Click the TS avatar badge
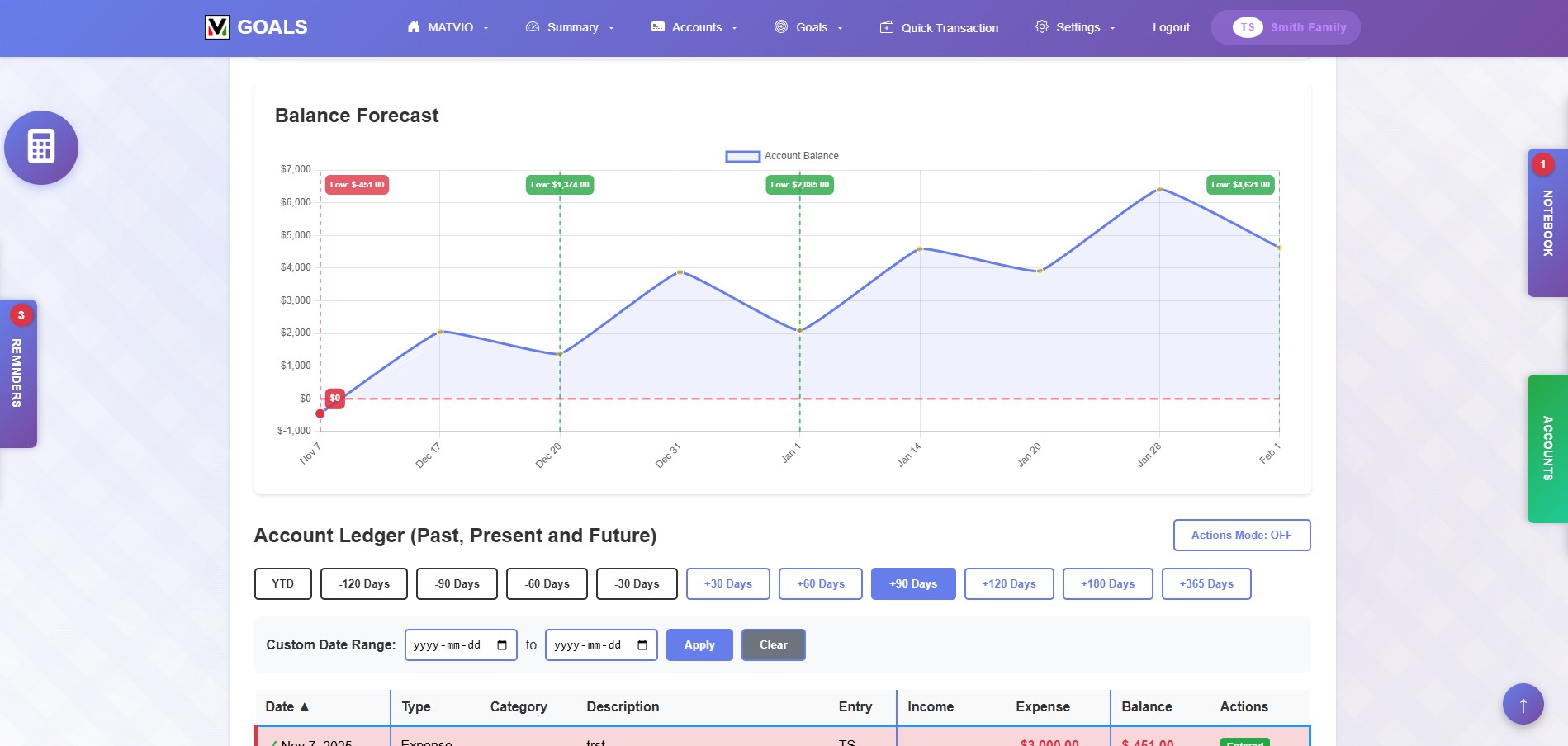 [1247, 27]
